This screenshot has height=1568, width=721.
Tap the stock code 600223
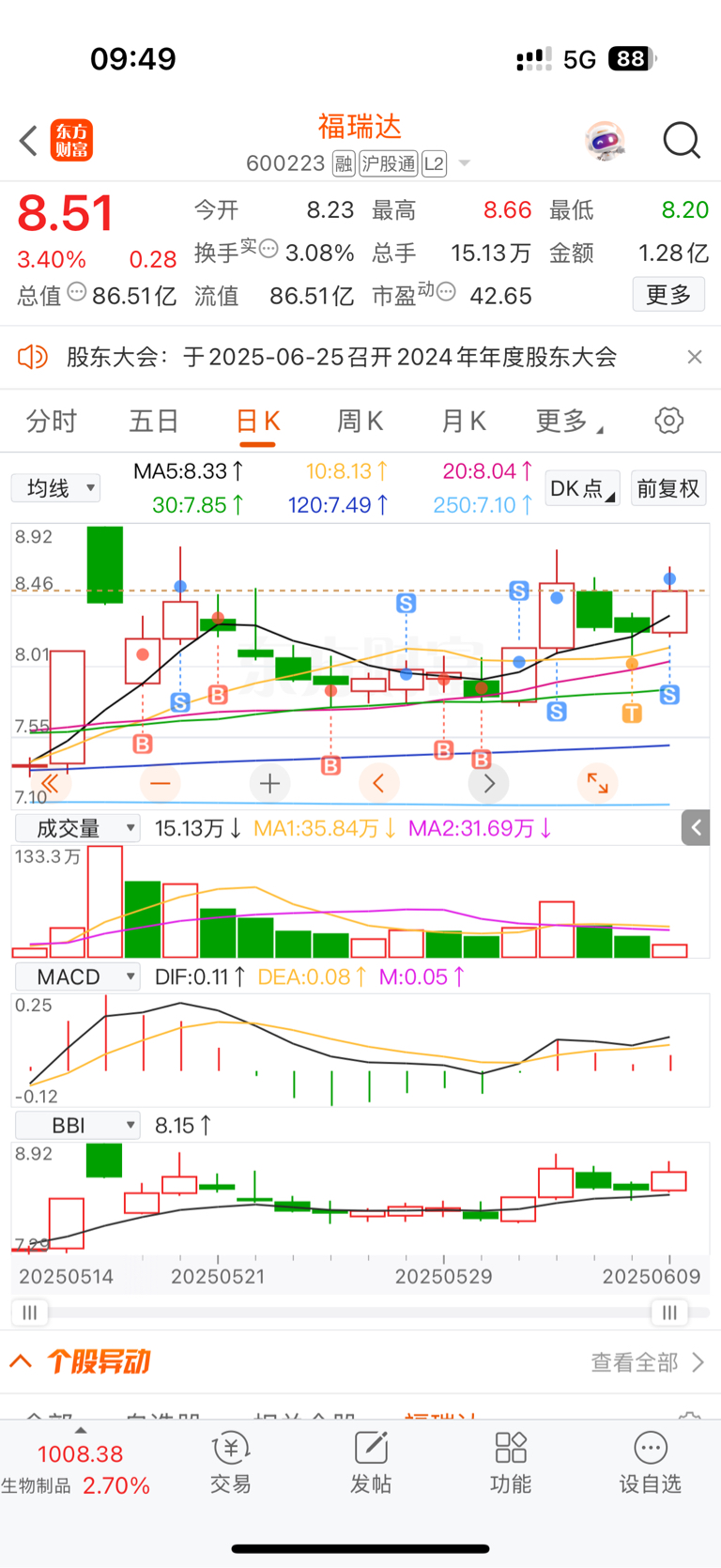pyautogui.click(x=285, y=164)
